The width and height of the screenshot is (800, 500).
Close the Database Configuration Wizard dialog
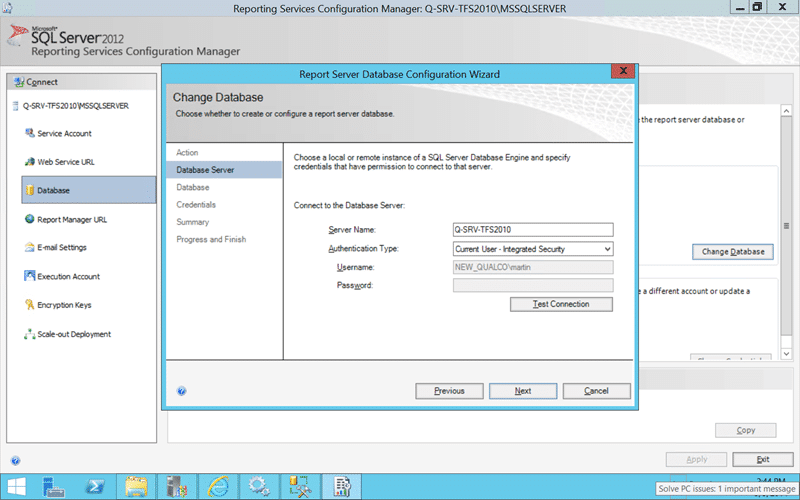(x=623, y=71)
